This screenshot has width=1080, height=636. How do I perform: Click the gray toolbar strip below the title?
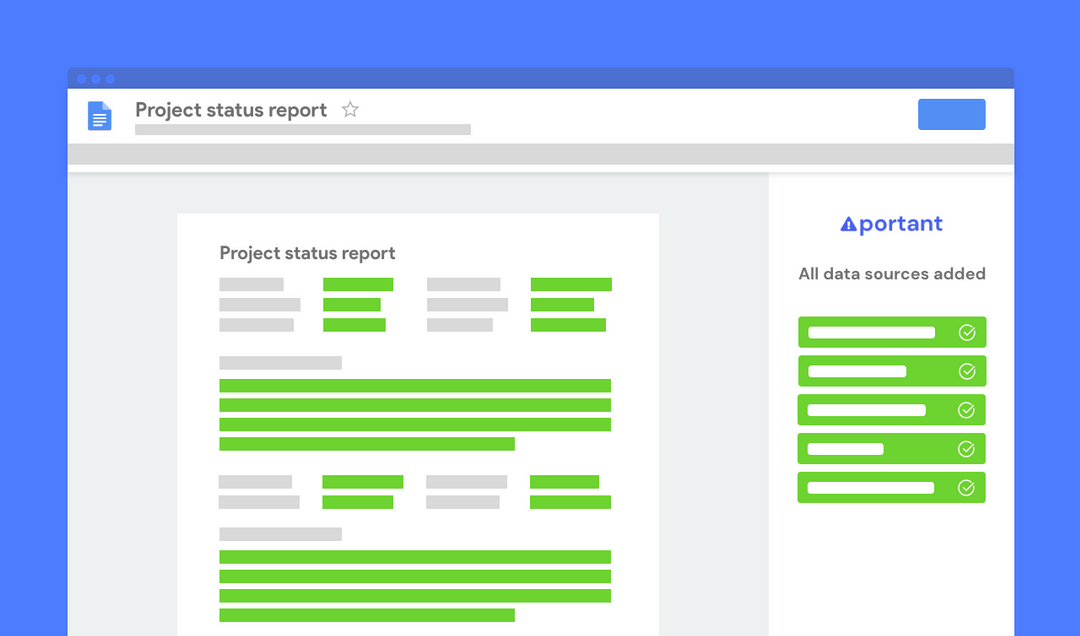pos(540,154)
